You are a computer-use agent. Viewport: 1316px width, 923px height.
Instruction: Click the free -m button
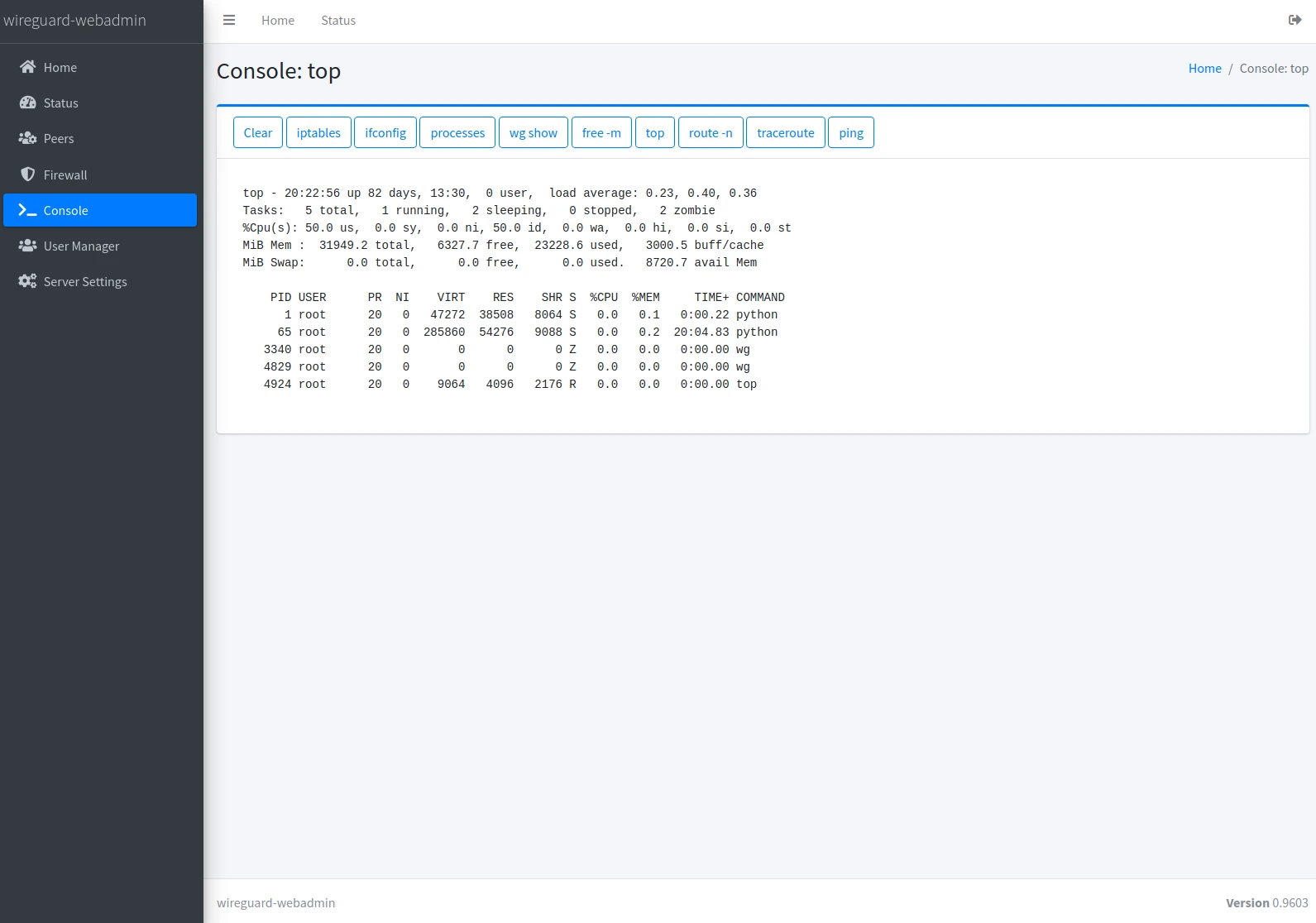(601, 132)
